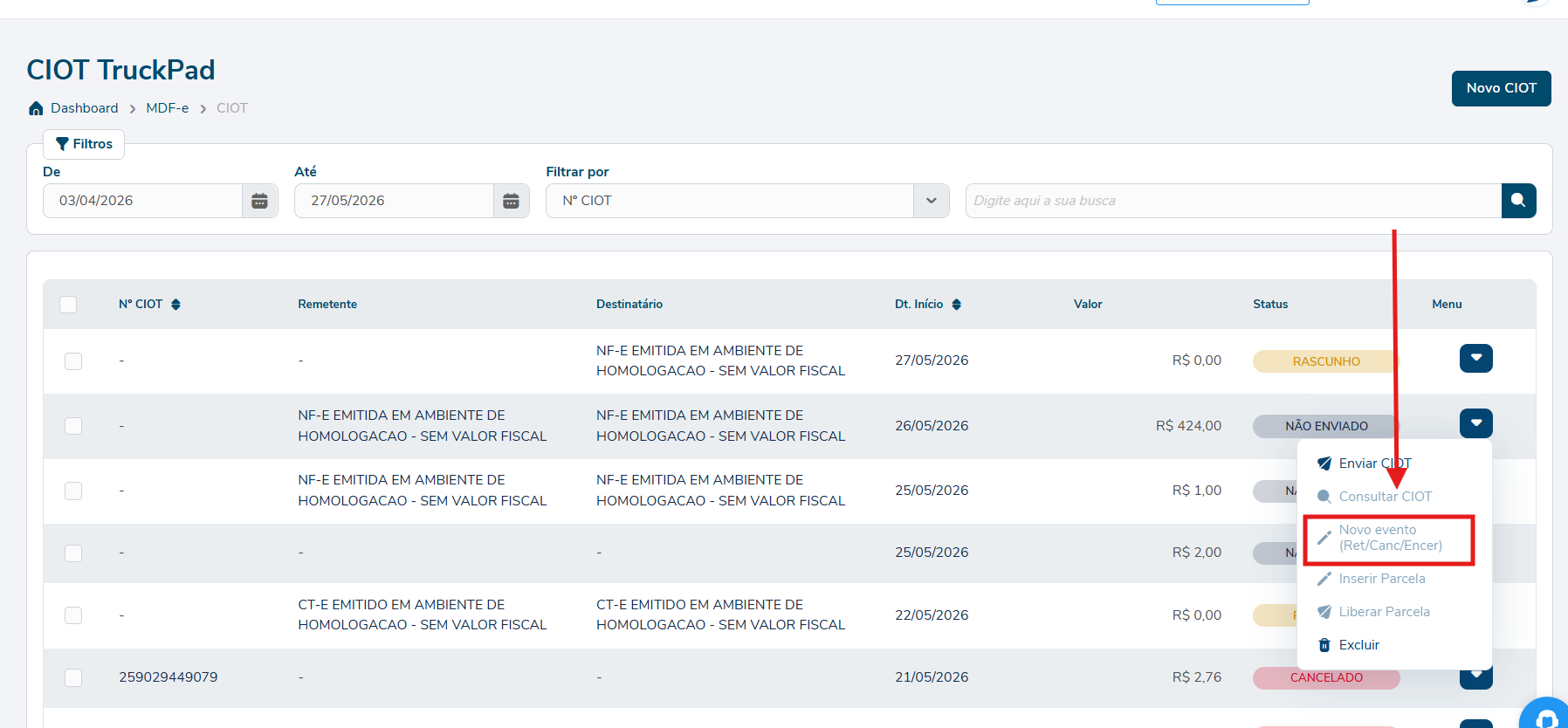This screenshot has width=1568, height=728.
Task: Go to Dashboard breadcrumb link
Action: pos(84,108)
